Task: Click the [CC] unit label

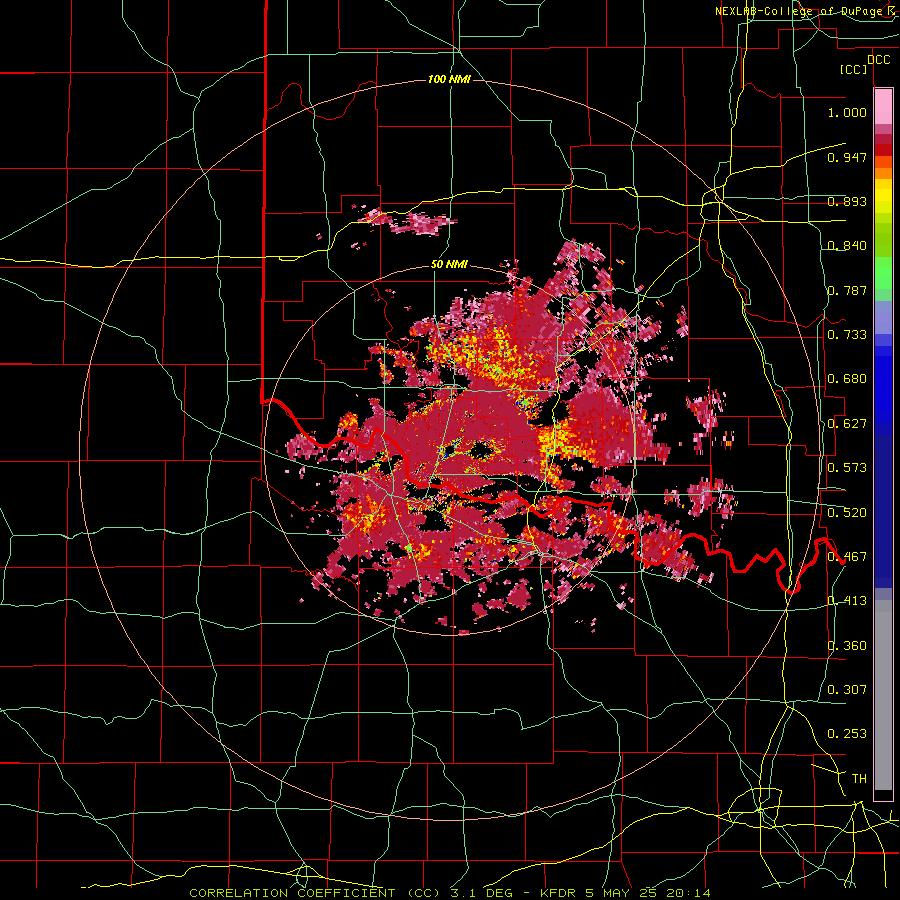Action: tap(854, 69)
